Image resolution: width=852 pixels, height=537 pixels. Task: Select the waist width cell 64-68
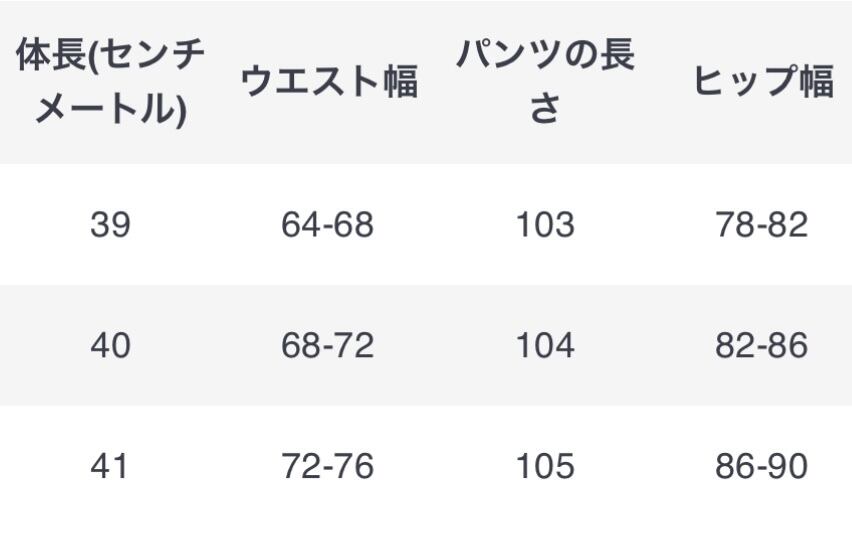click(326, 226)
